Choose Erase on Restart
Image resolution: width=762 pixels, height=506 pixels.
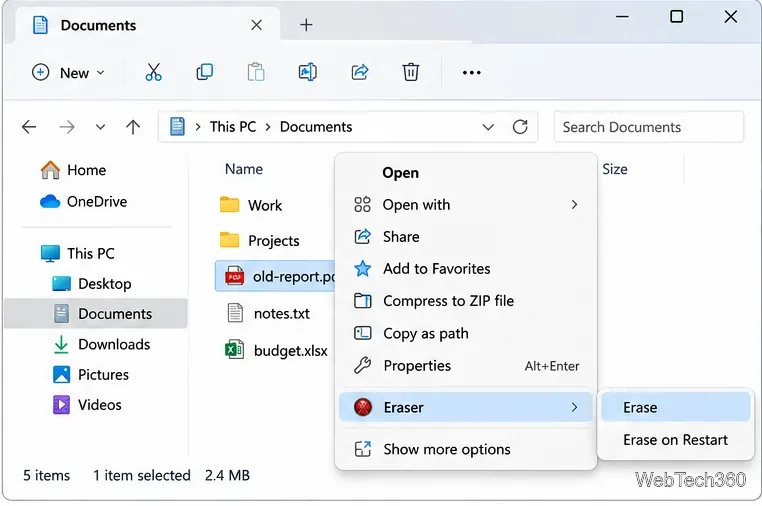(x=675, y=439)
